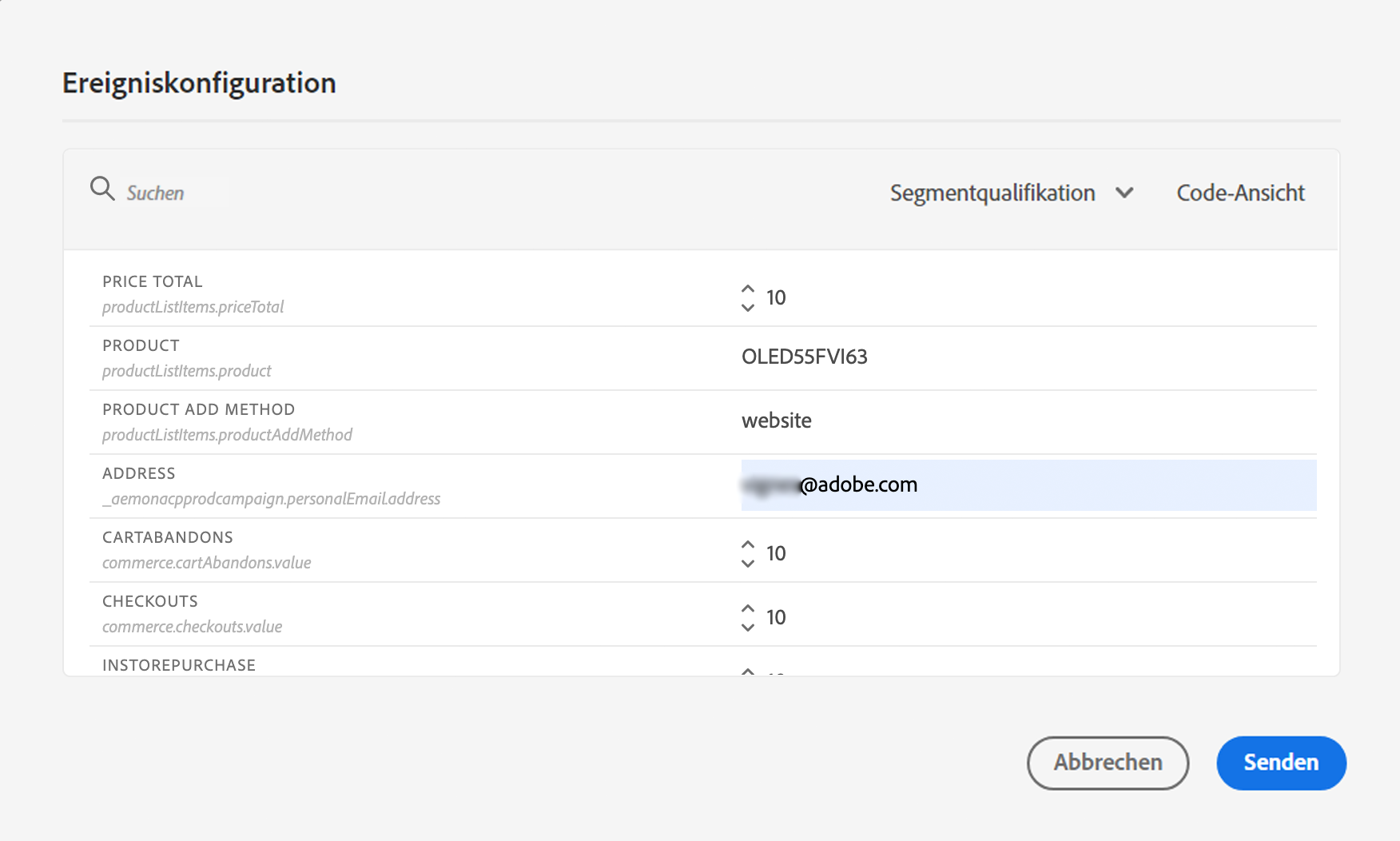Decrease the Price Total value
1400x841 pixels.
click(x=748, y=308)
